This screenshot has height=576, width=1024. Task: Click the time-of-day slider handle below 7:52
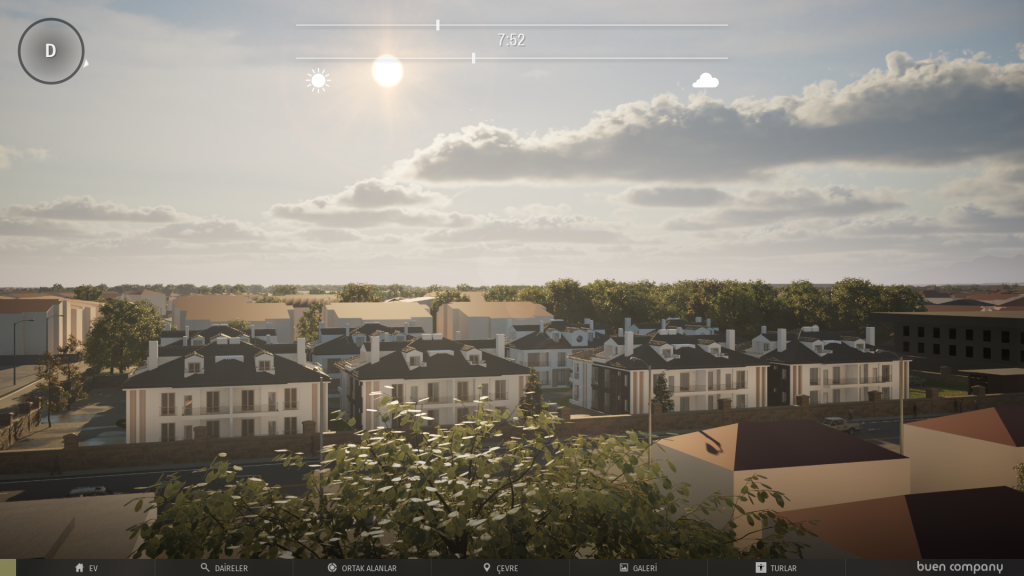click(473, 58)
